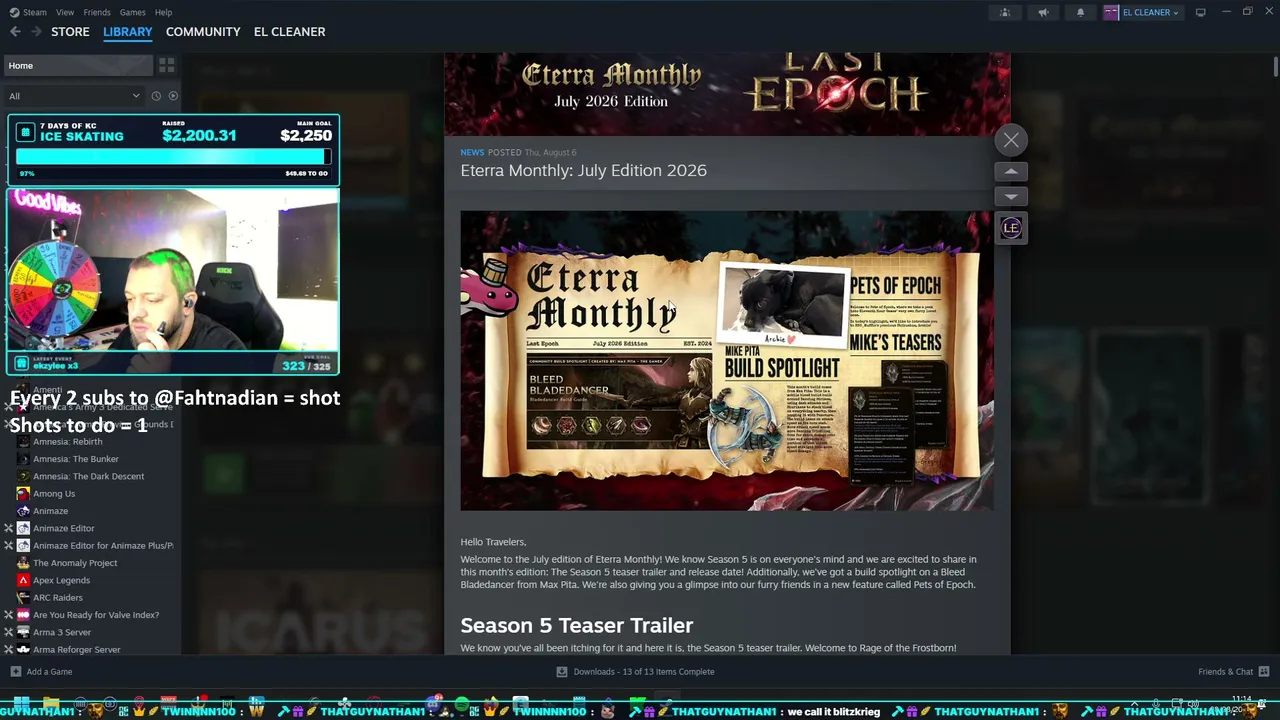Viewport: 1280px width, 720px height.
Task: Open the Friends menu
Action: [x=97, y=12]
